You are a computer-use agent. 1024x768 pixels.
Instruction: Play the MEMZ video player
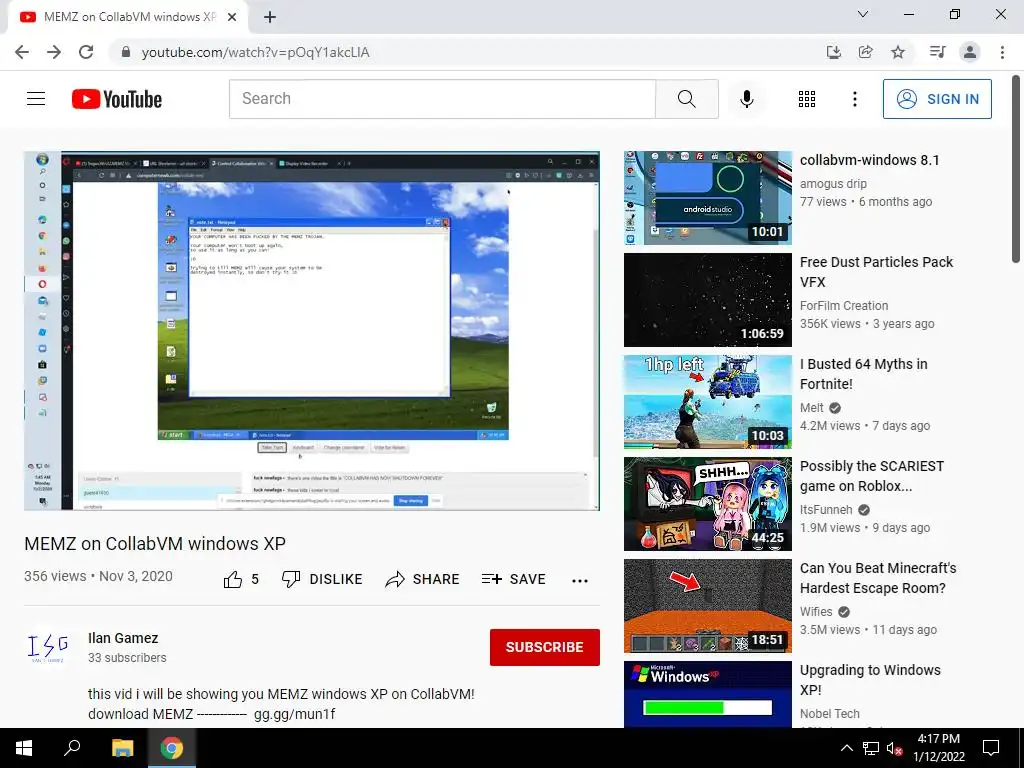tap(312, 330)
